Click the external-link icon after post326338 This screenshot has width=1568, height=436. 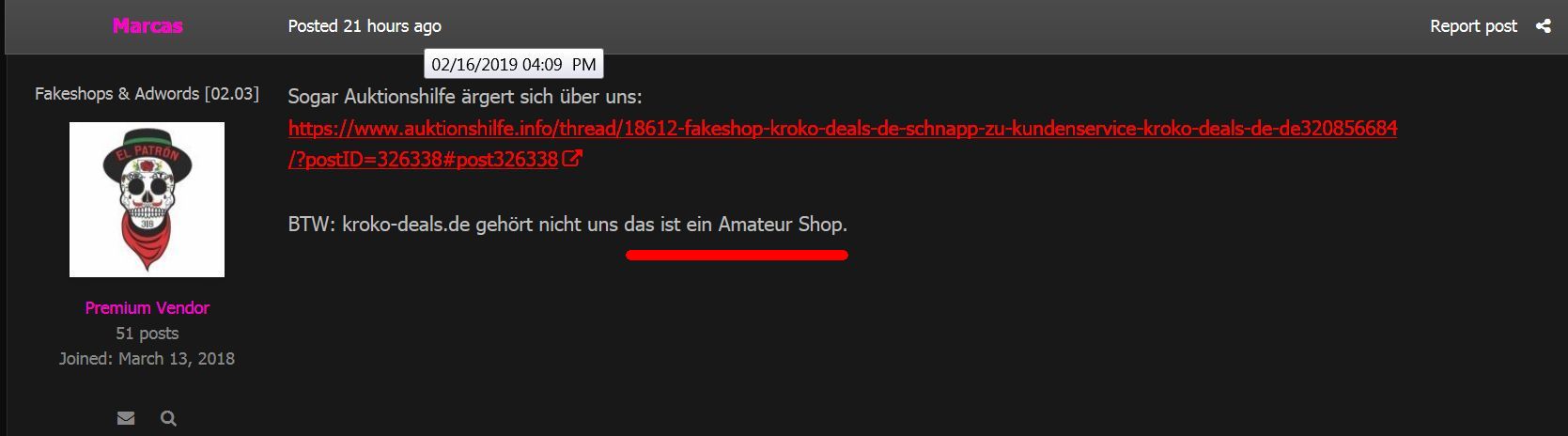(572, 159)
